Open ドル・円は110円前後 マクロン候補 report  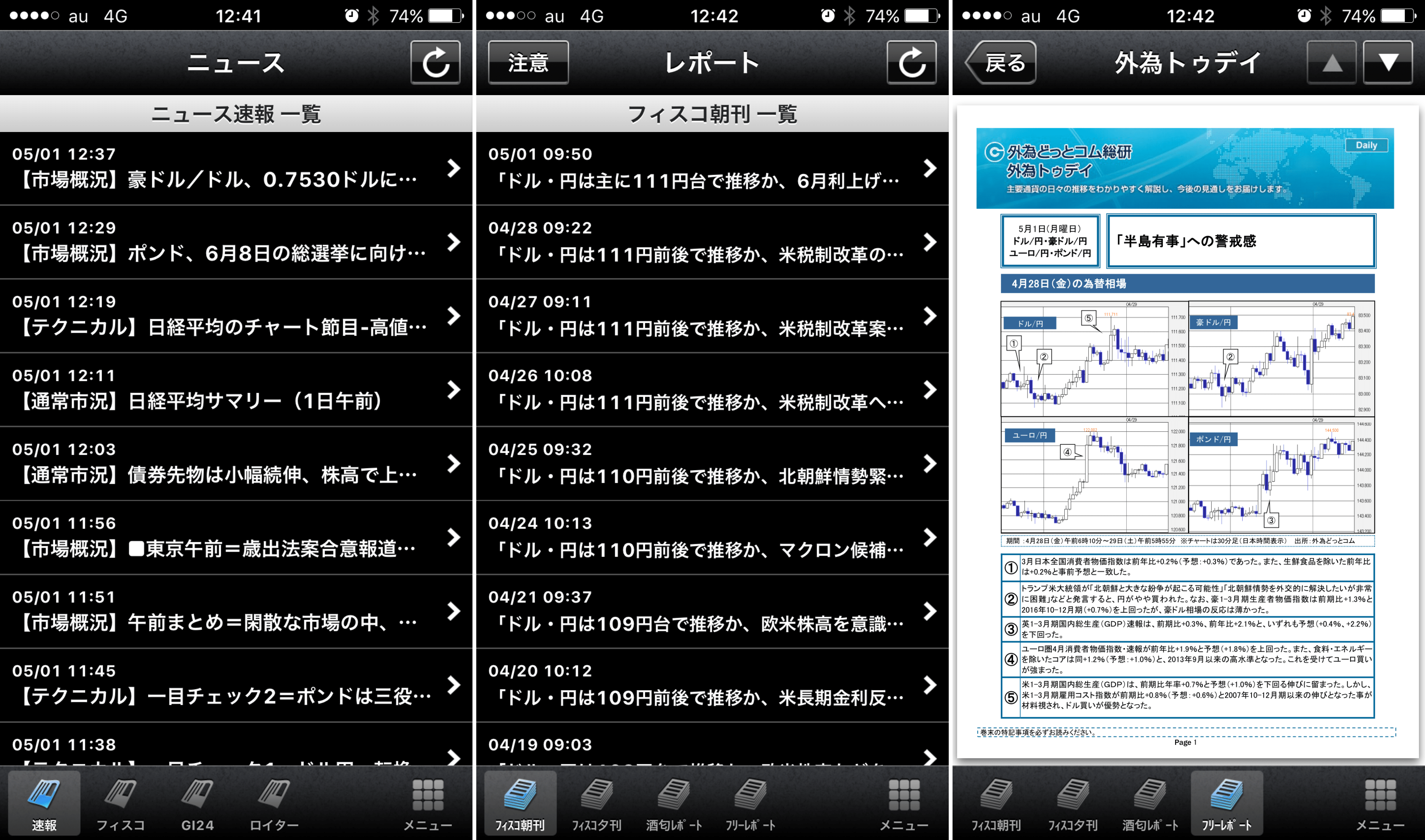coord(712,538)
